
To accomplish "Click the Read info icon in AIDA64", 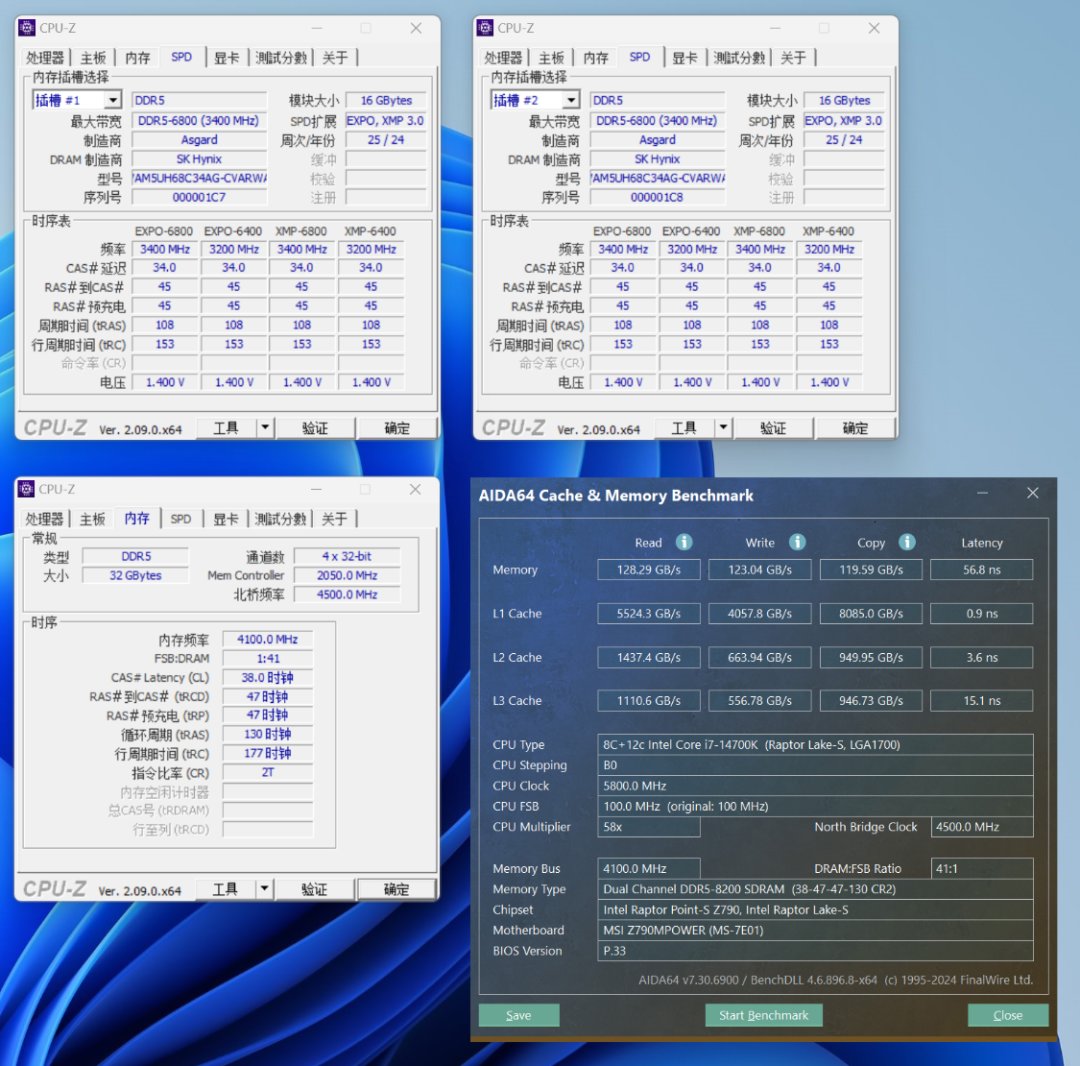I will 684,542.
